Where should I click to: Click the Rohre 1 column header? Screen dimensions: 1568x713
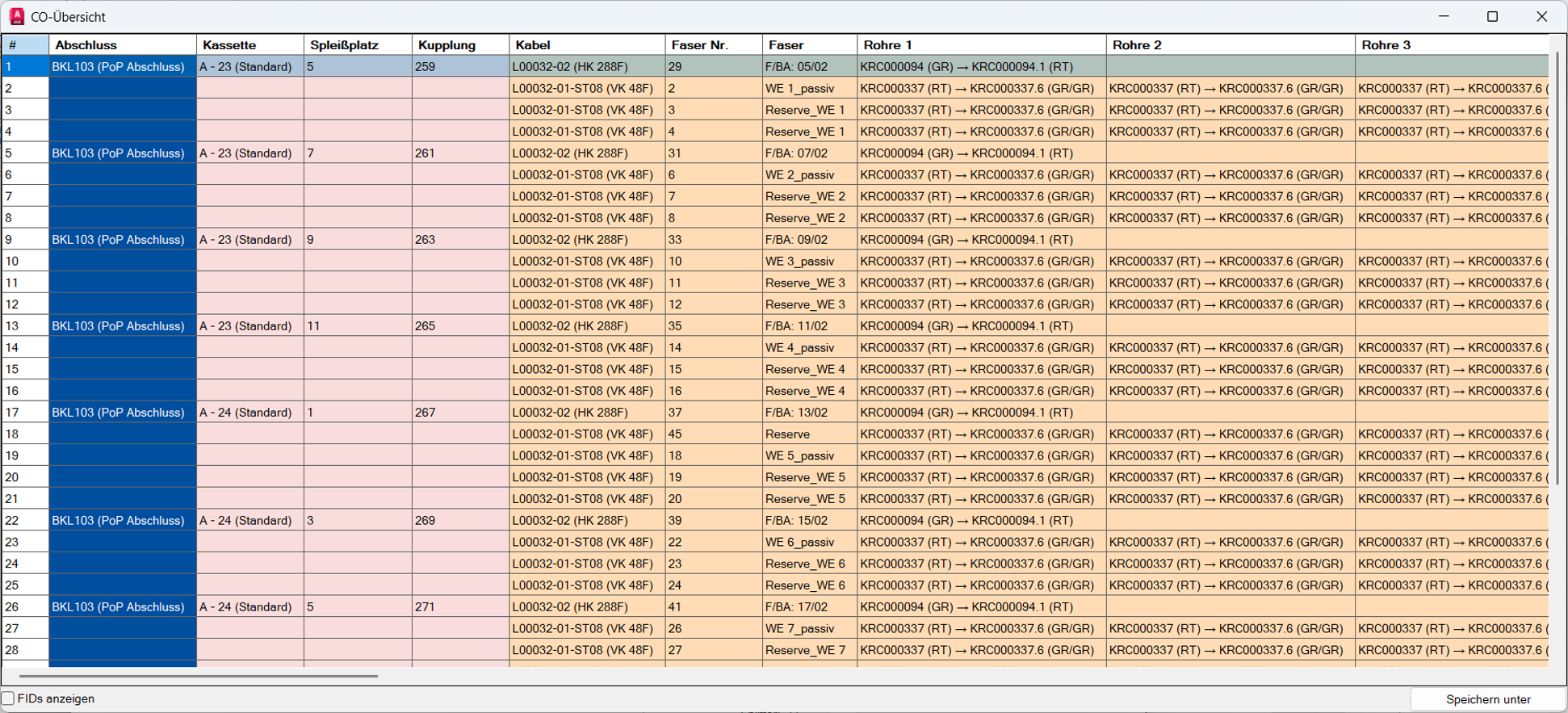(x=982, y=45)
